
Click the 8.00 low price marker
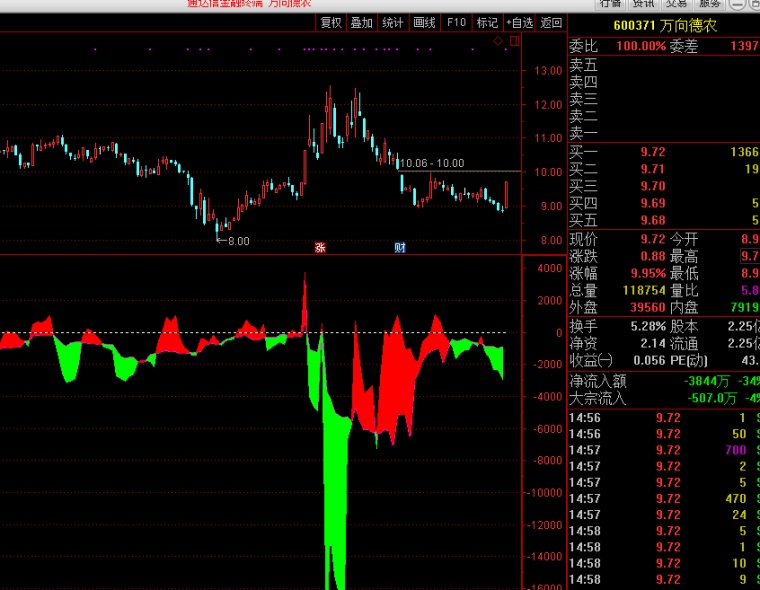(233, 241)
